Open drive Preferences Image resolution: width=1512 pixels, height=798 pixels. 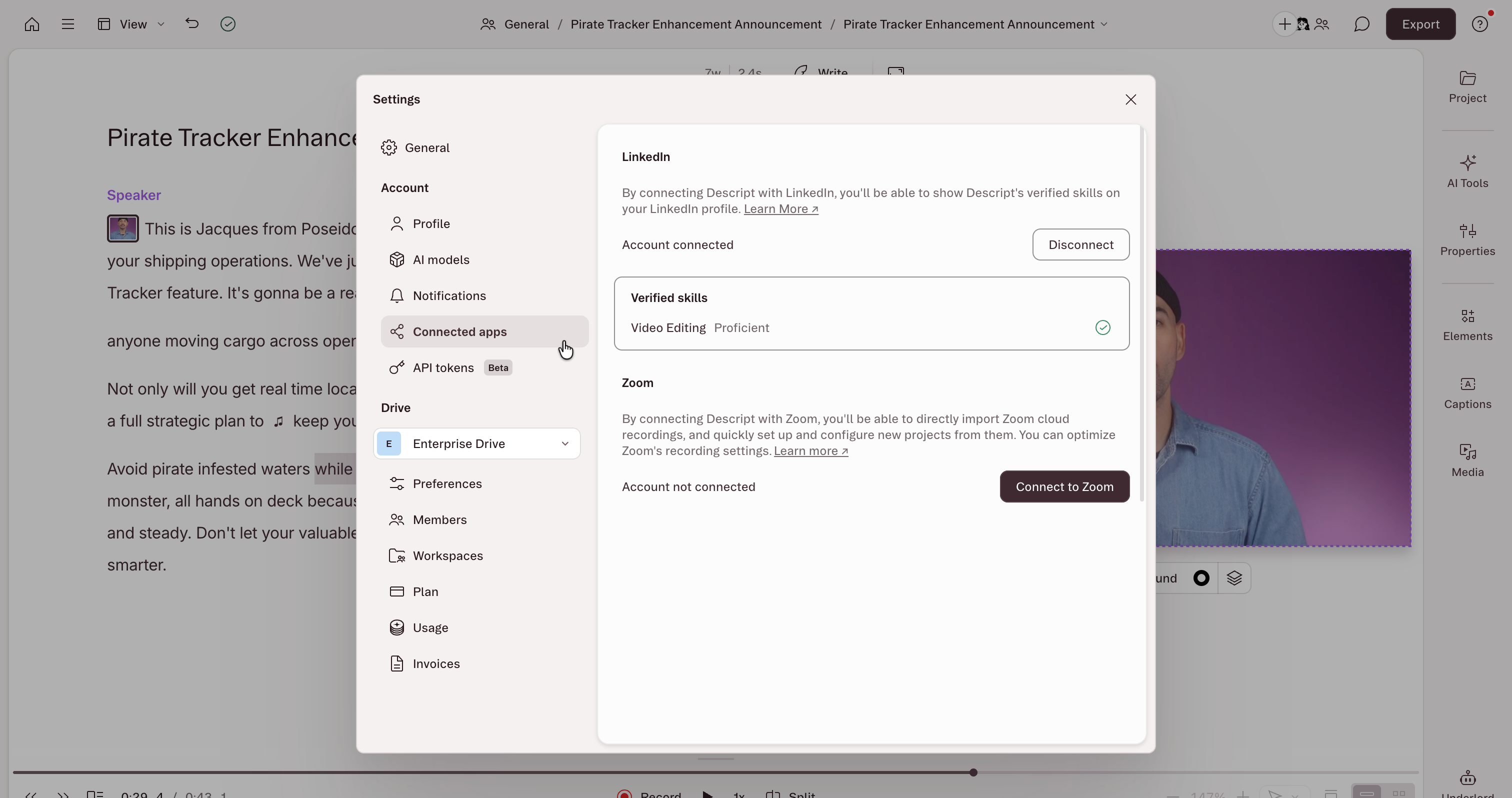tap(484, 483)
